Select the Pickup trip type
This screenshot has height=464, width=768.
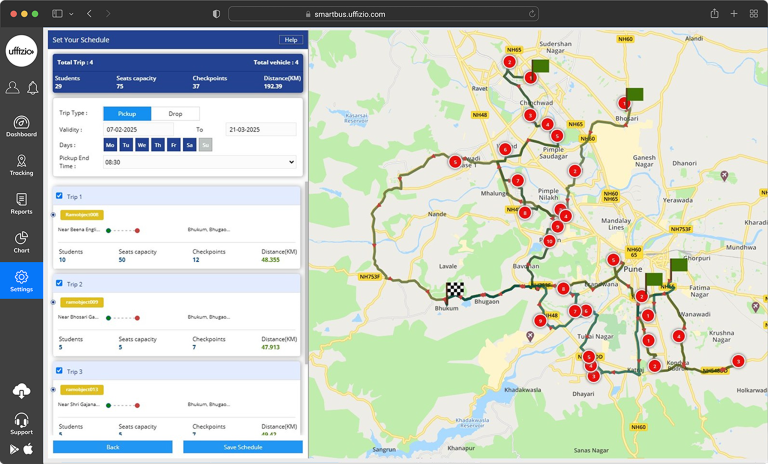tap(127, 114)
